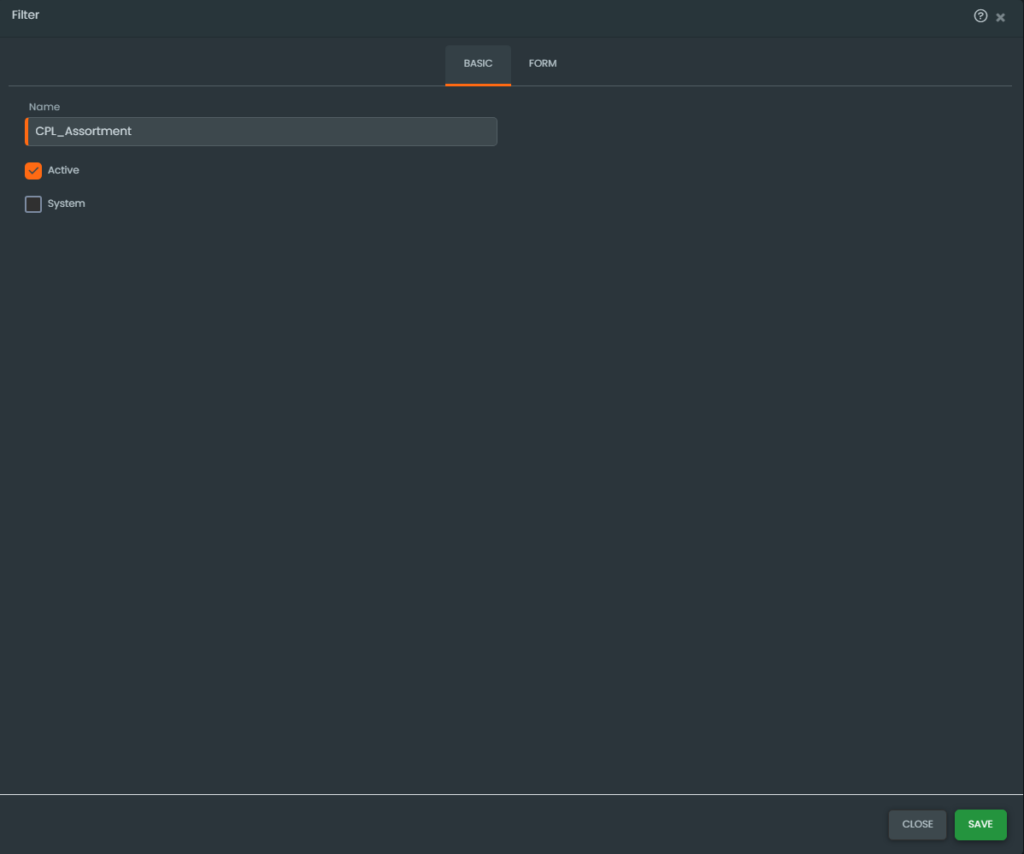Click the Name field label
The image size is (1024, 854).
click(44, 107)
